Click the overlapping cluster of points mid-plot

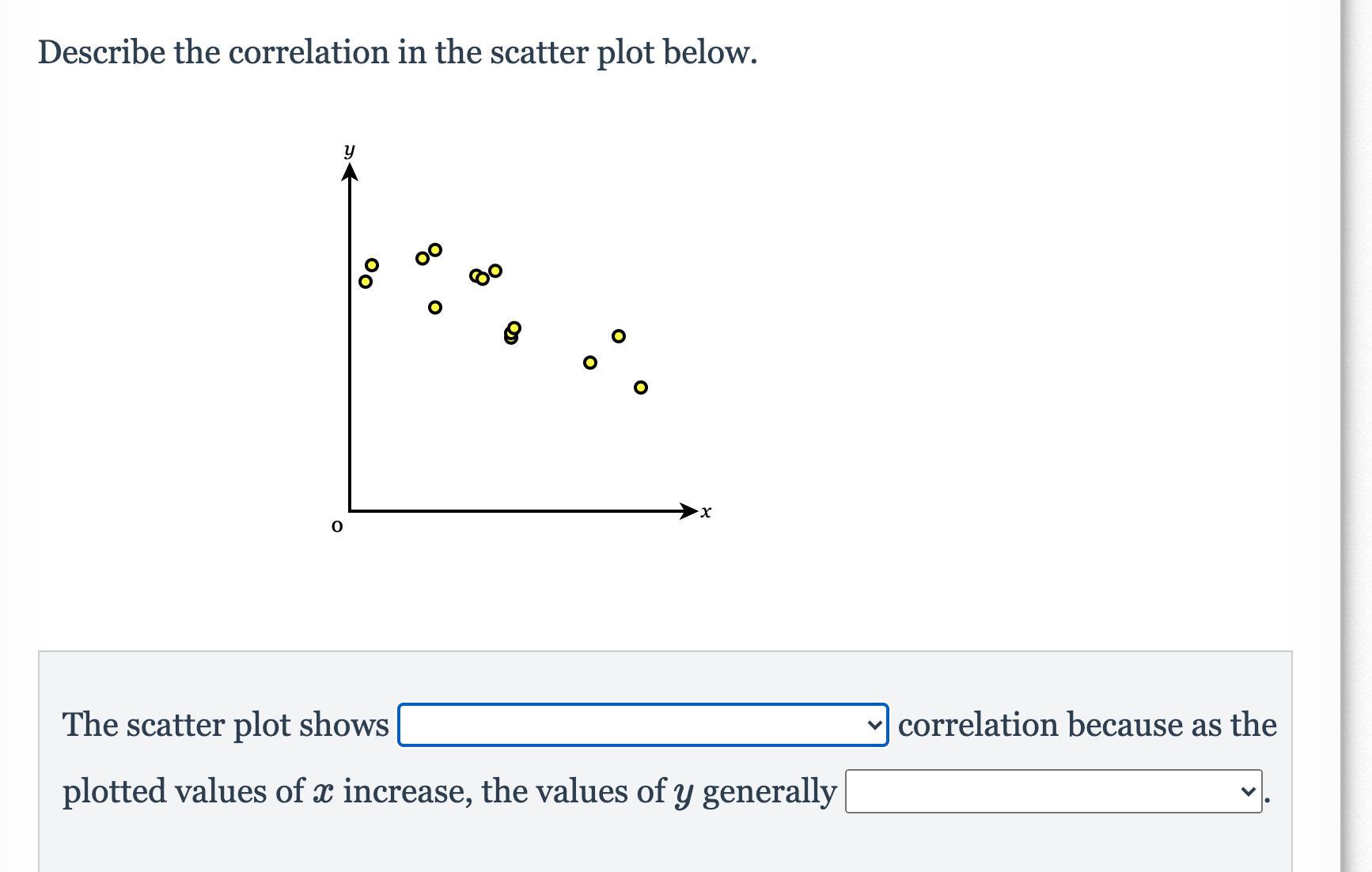(x=512, y=333)
